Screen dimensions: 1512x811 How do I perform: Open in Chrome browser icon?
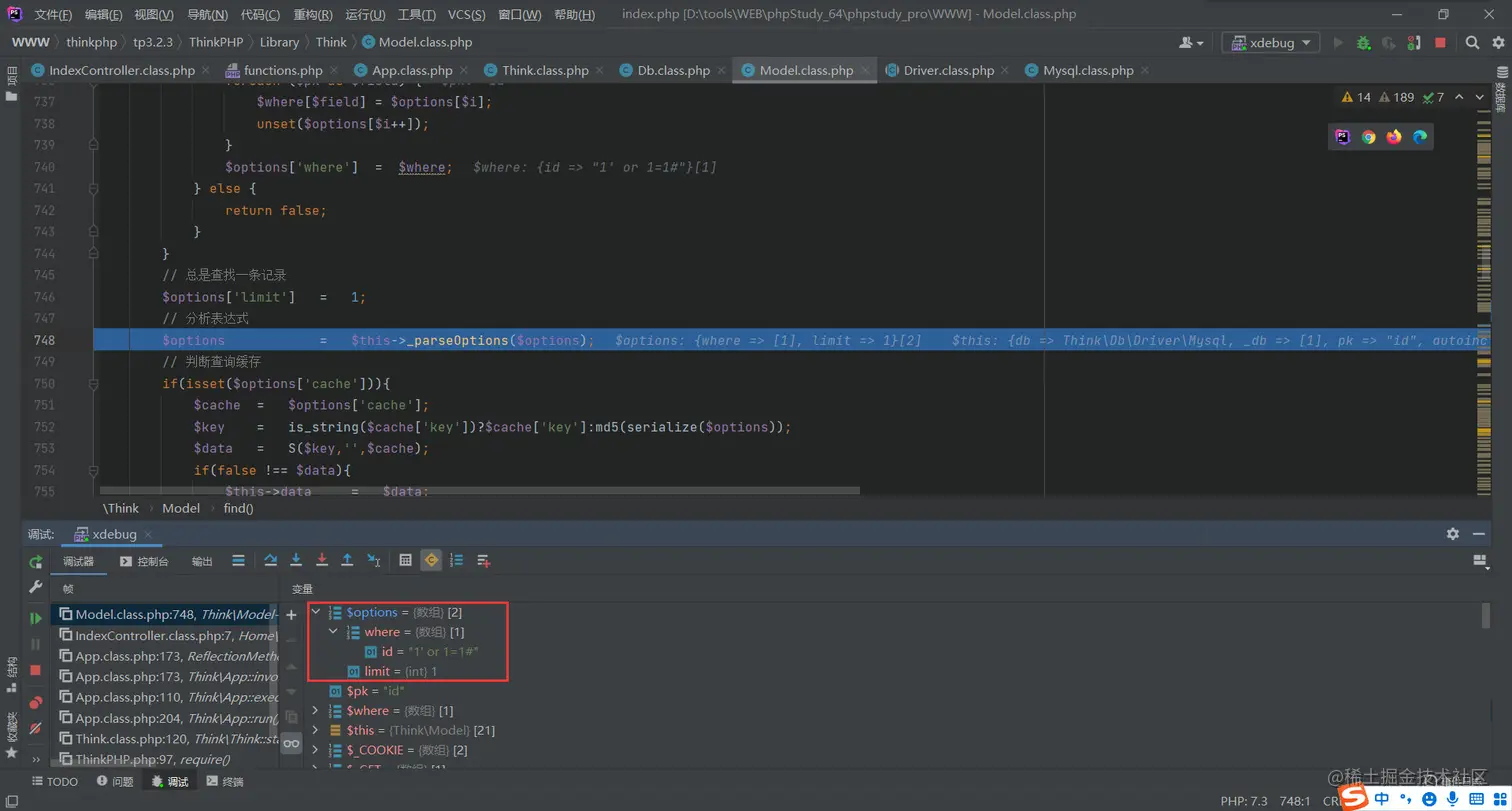tap(1368, 137)
